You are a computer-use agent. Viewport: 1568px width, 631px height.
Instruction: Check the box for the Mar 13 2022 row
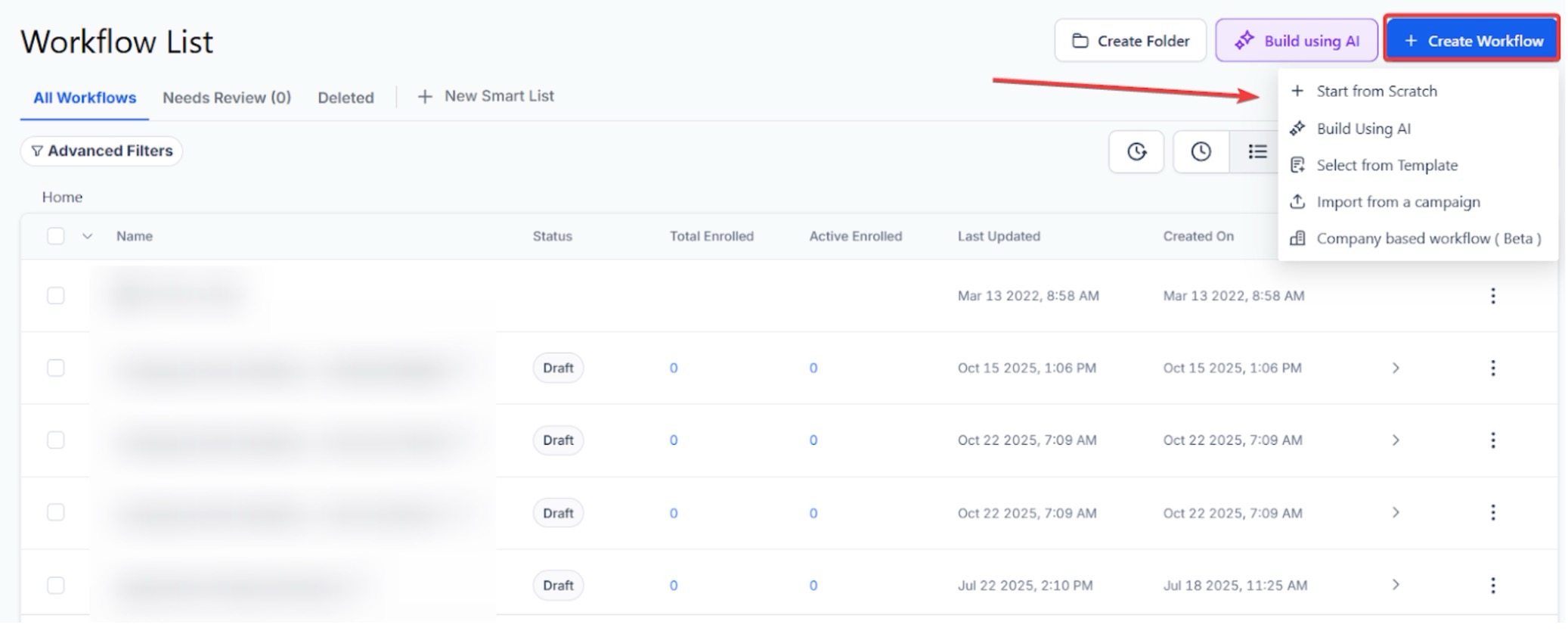point(56,296)
